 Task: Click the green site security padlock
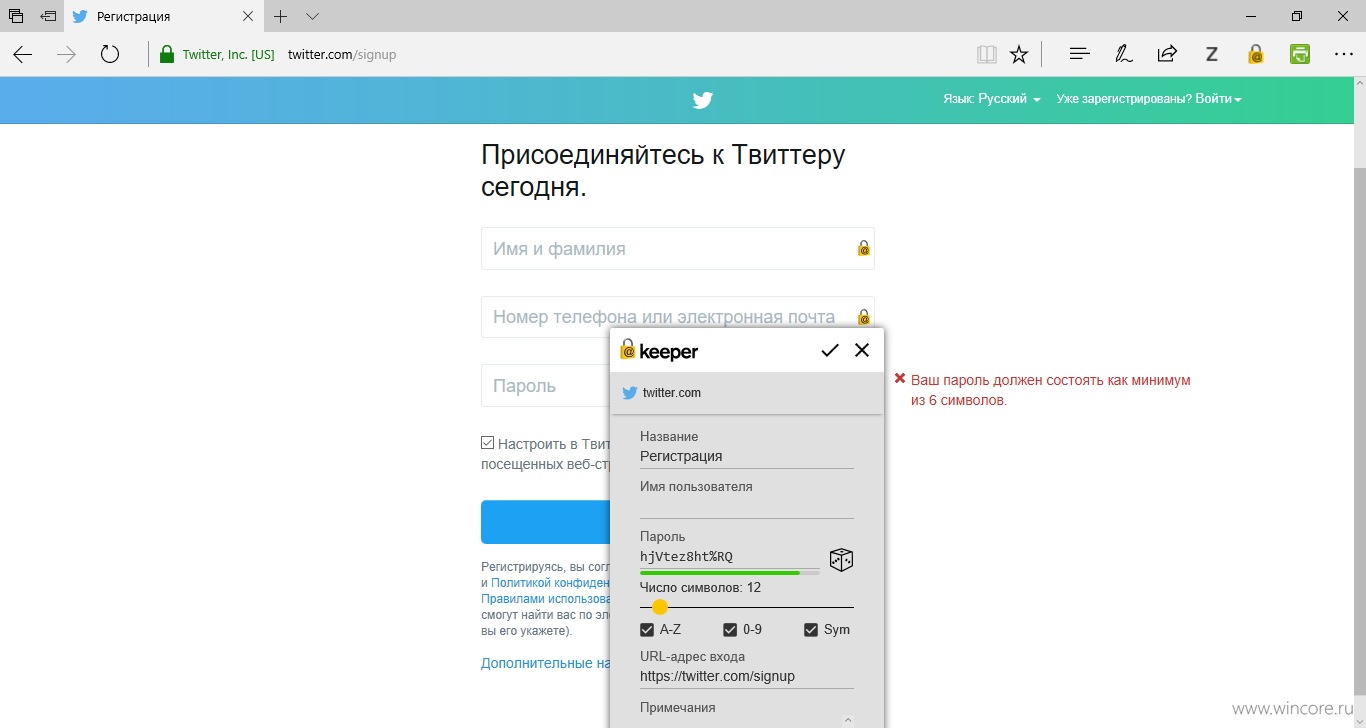[167, 54]
